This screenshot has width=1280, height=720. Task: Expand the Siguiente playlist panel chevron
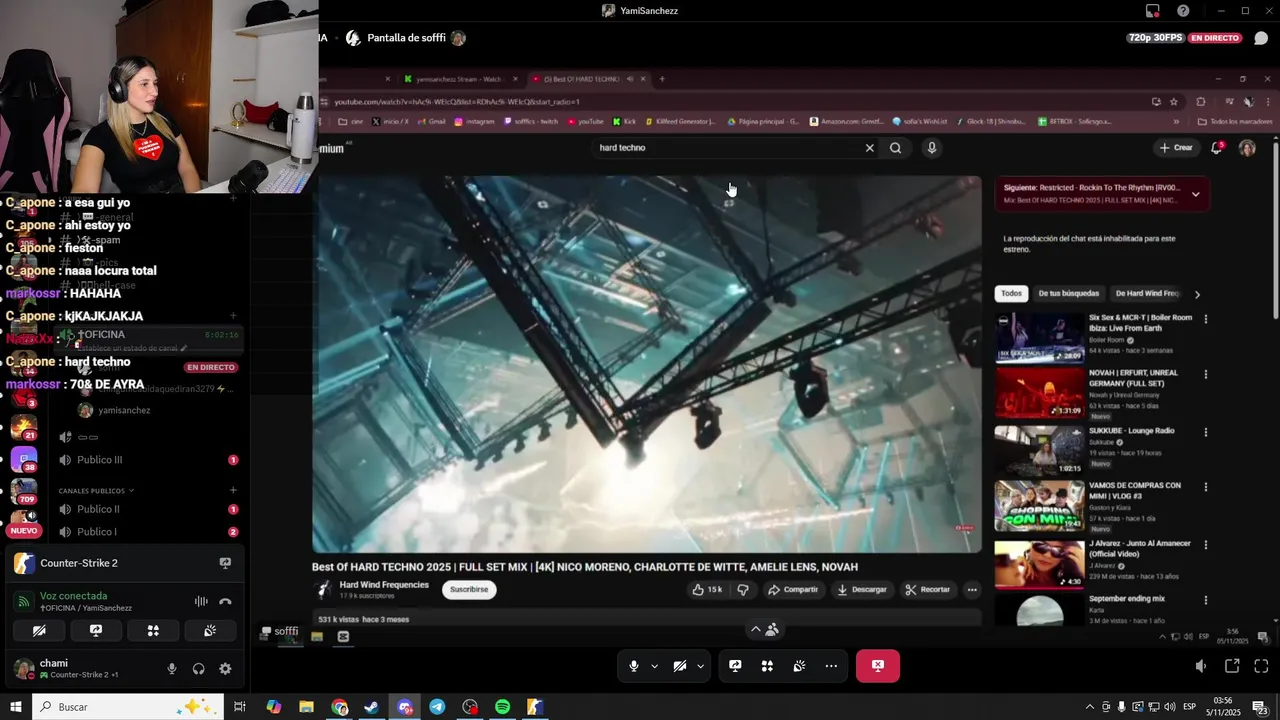tap(1195, 194)
